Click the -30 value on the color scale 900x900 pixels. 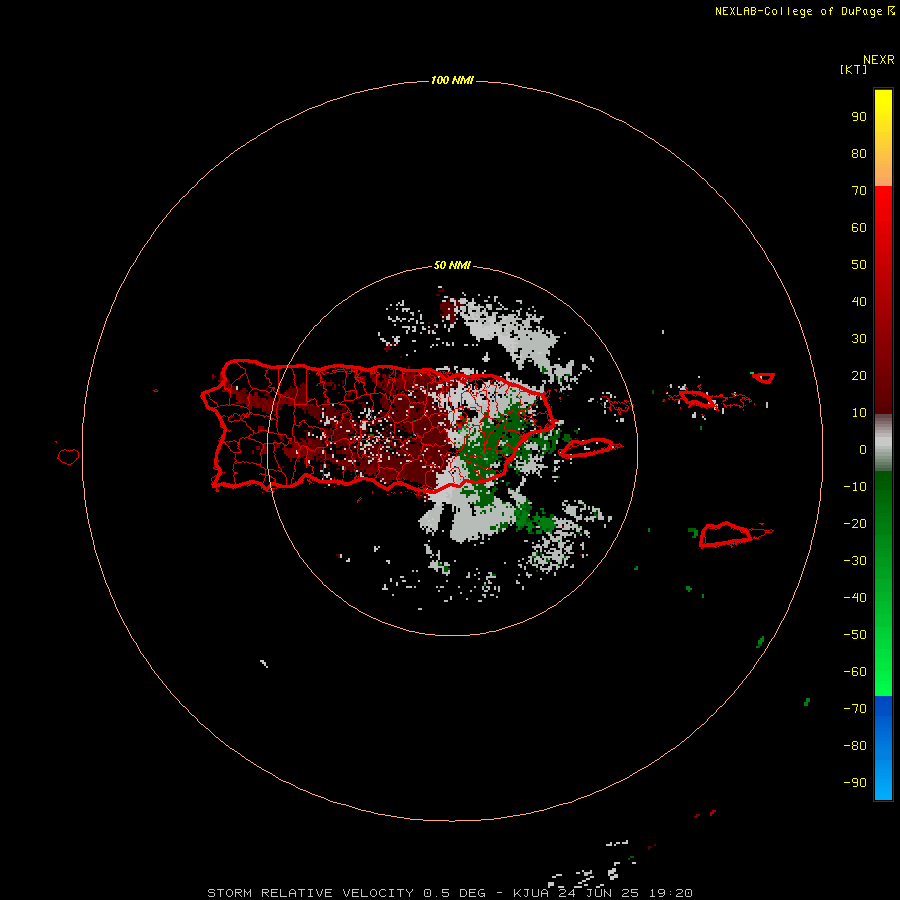click(855, 561)
